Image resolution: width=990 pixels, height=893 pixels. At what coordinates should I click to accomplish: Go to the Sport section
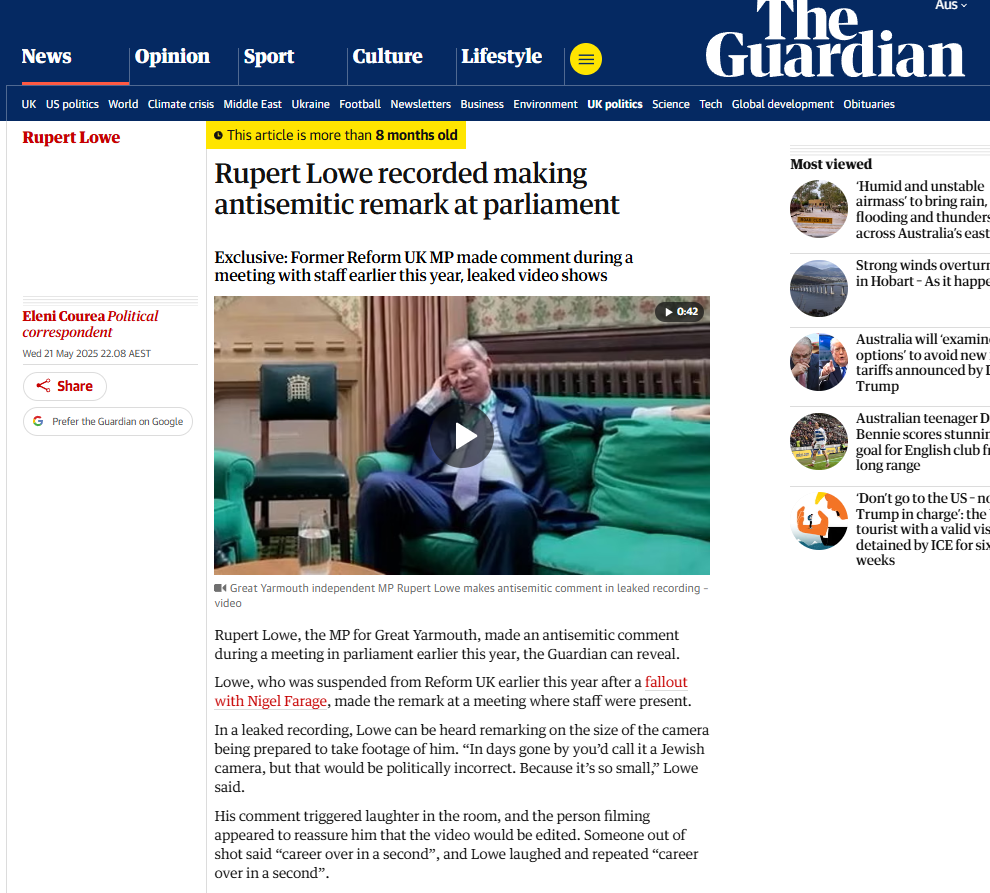click(269, 56)
